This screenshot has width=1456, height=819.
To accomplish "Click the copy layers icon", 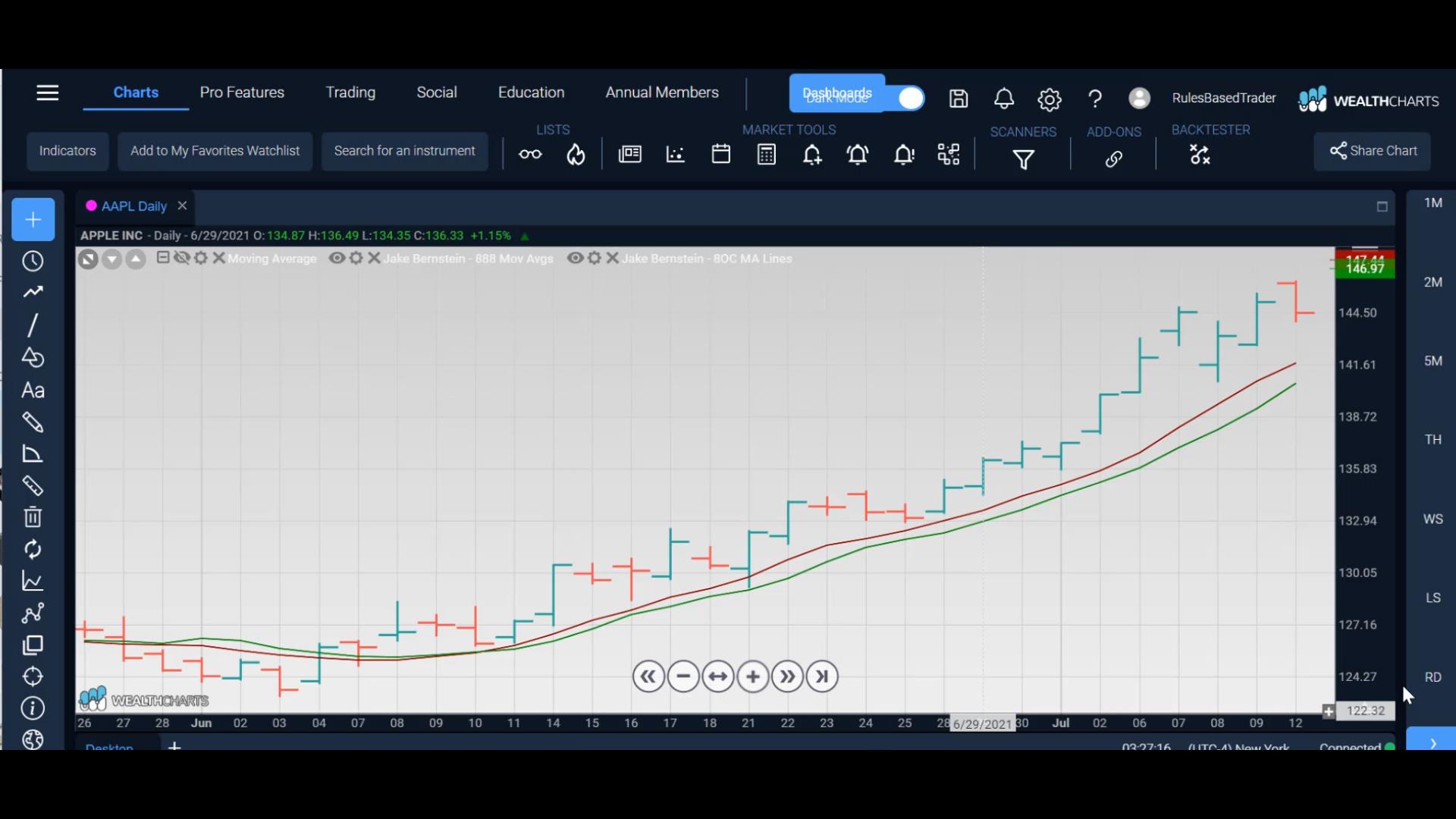I will (x=33, y=645).
